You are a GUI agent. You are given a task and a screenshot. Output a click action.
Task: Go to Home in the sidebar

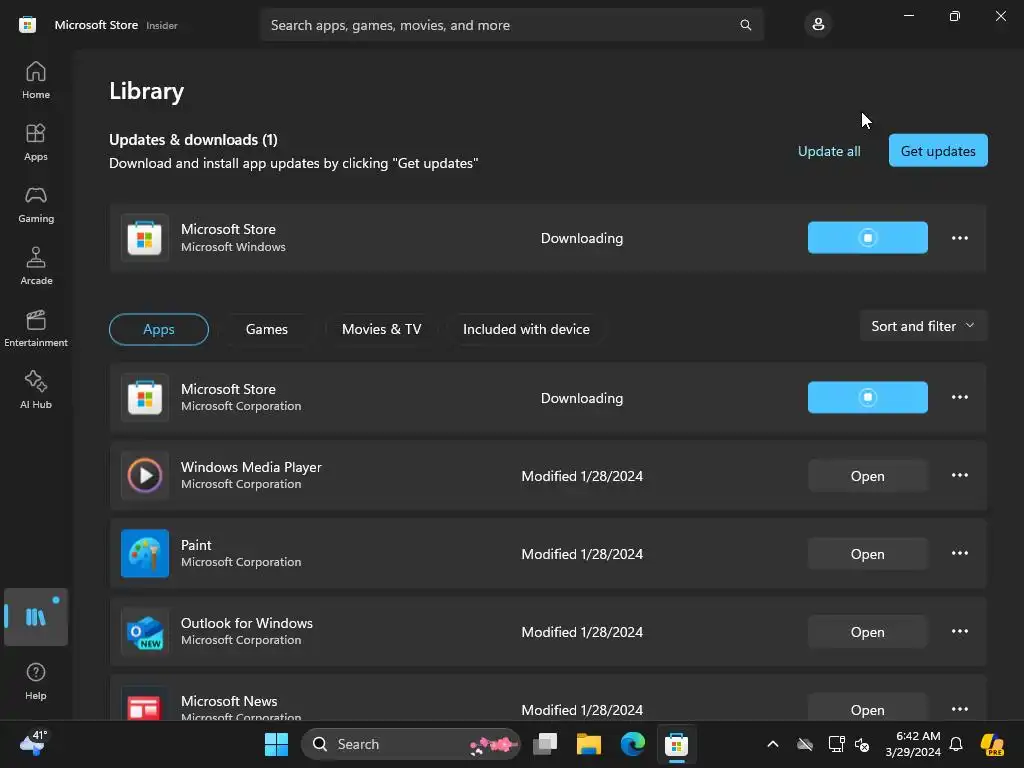pyautogui.click(x=36, y=80)
